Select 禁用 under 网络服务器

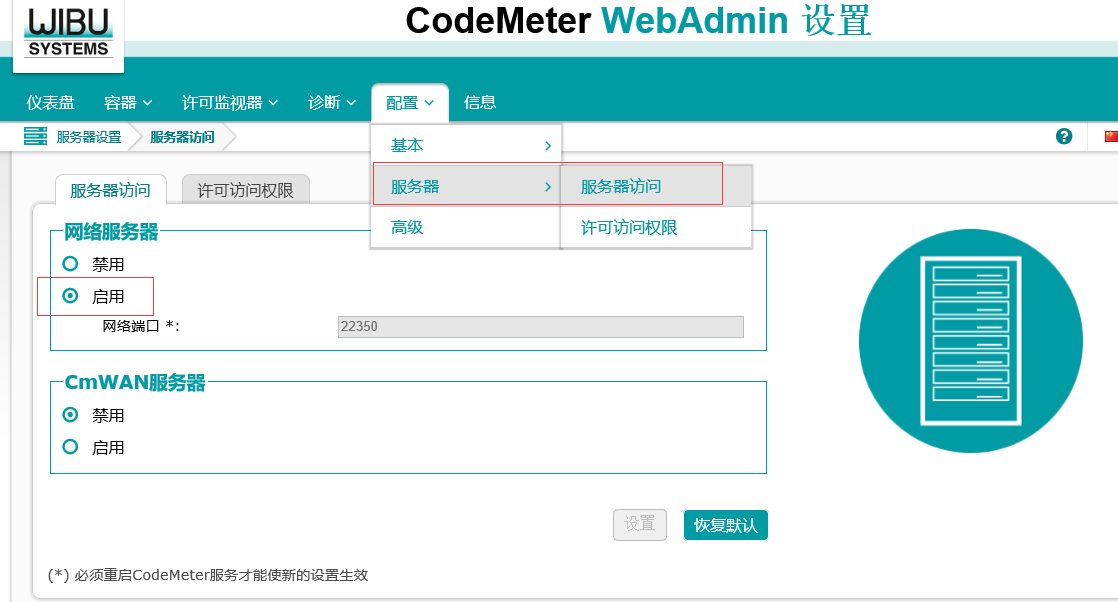[x=70, y=264]
